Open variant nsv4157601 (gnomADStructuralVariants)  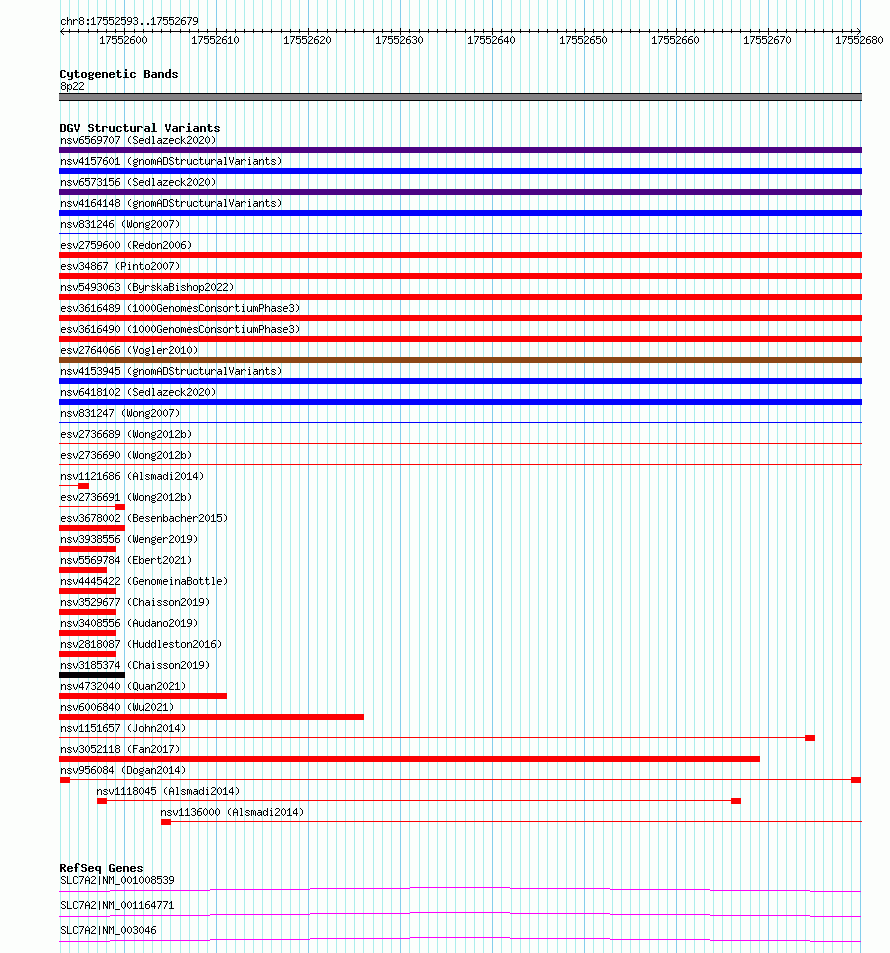coord(171,161)
